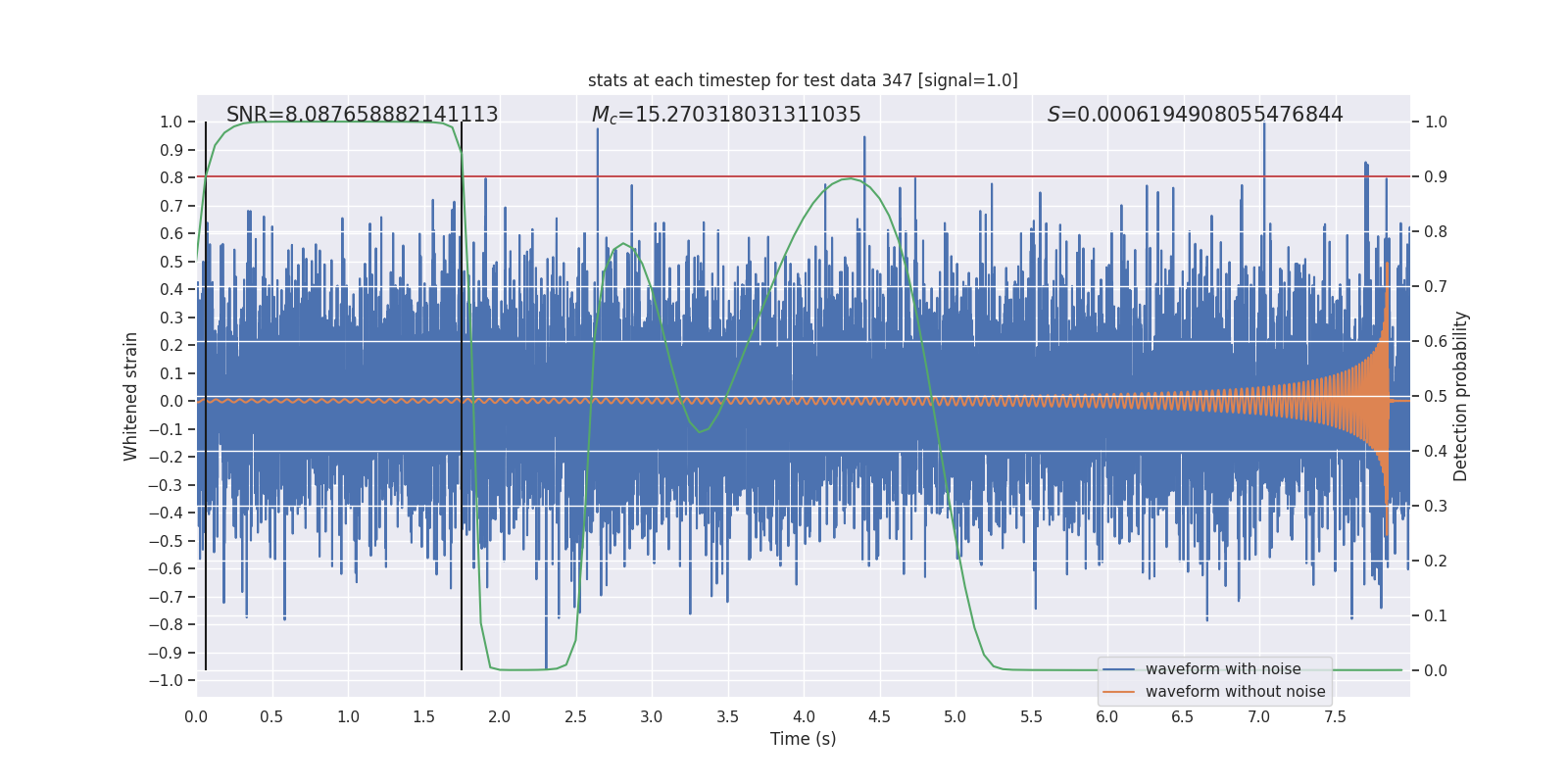The width and height of the screenshot is (1568, 784).
Task: Select the SNR=8.087658882141113 annotation
Action: point(363,115)
